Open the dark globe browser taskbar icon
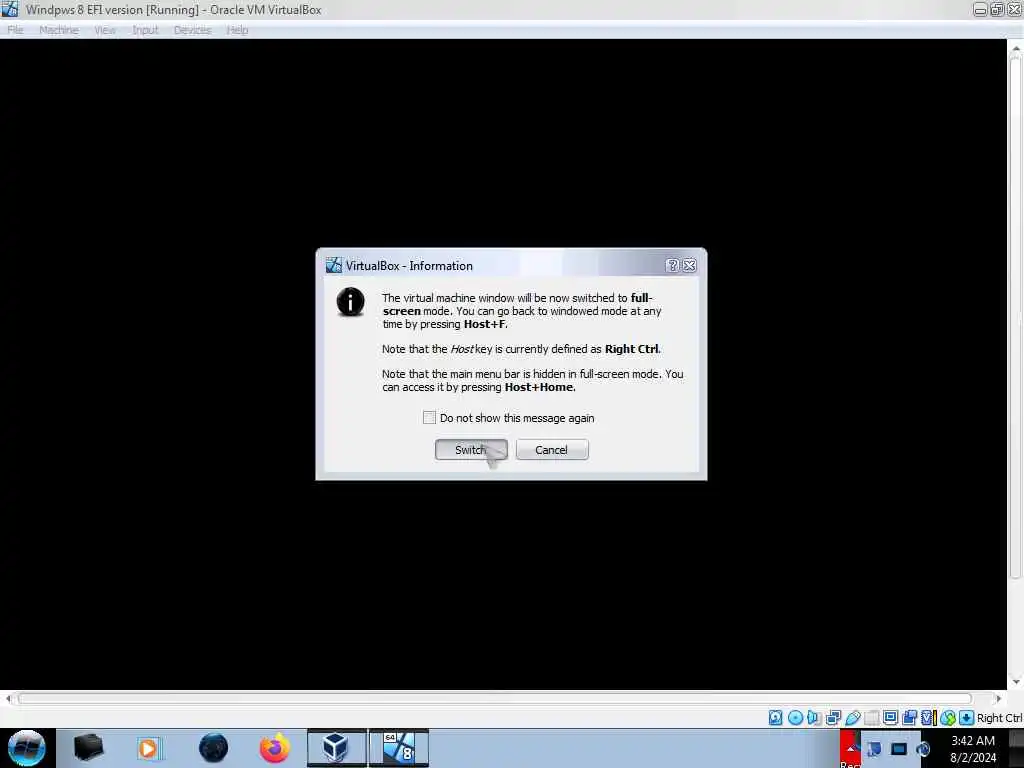 [214, 748]
